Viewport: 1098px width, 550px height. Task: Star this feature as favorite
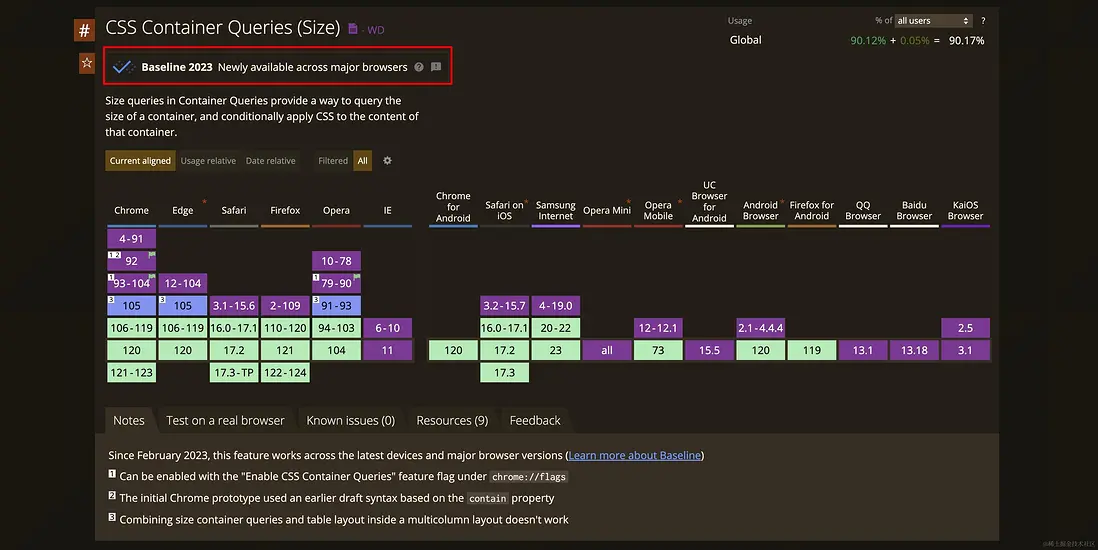tap(87, 63)
